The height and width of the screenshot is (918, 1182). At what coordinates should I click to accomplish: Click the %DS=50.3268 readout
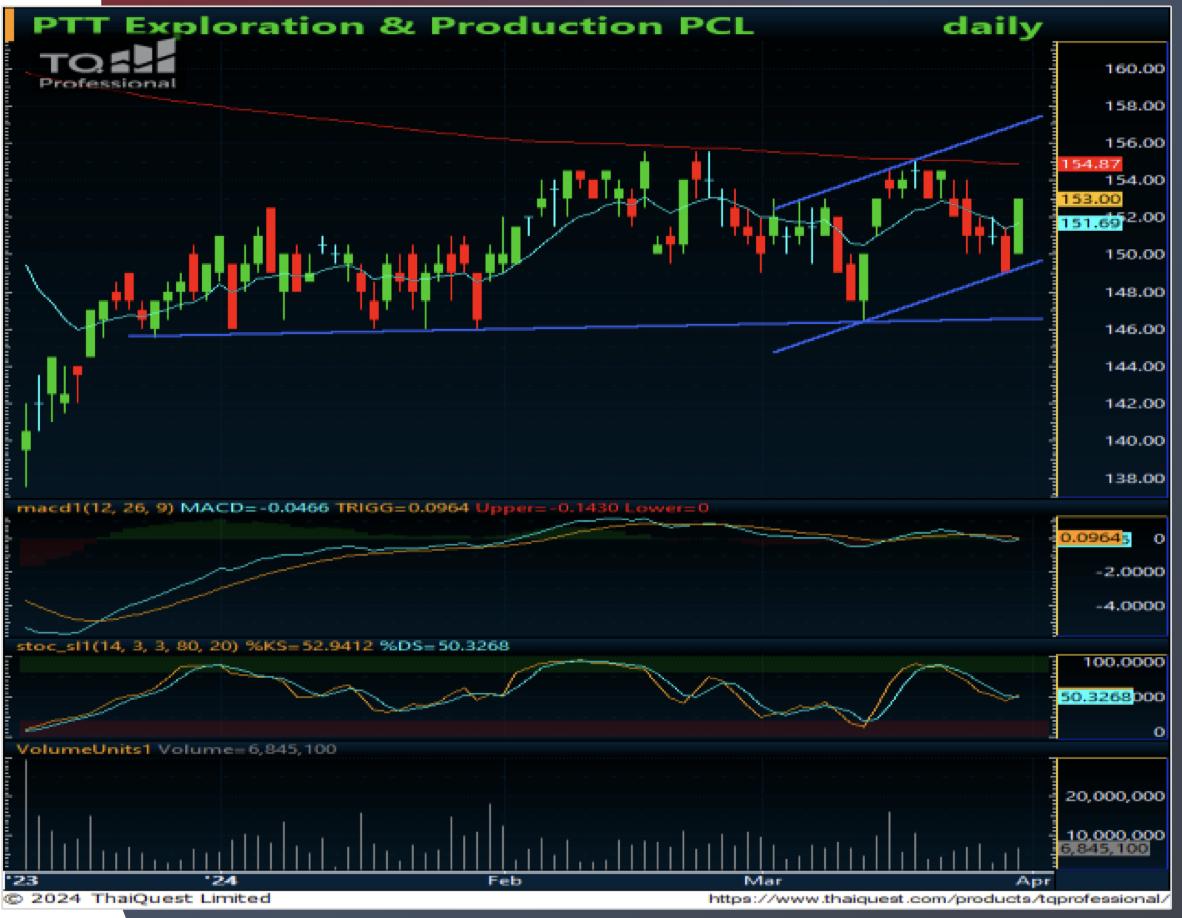tap(444, 646)
